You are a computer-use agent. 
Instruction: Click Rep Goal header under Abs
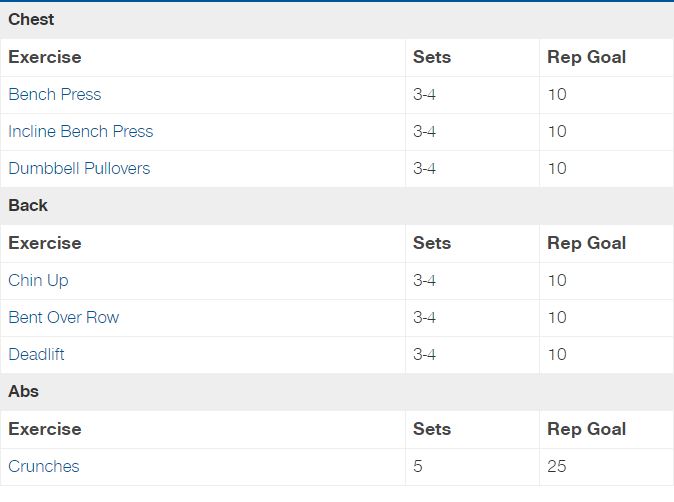pyautogui.click(x=587, y=429)
